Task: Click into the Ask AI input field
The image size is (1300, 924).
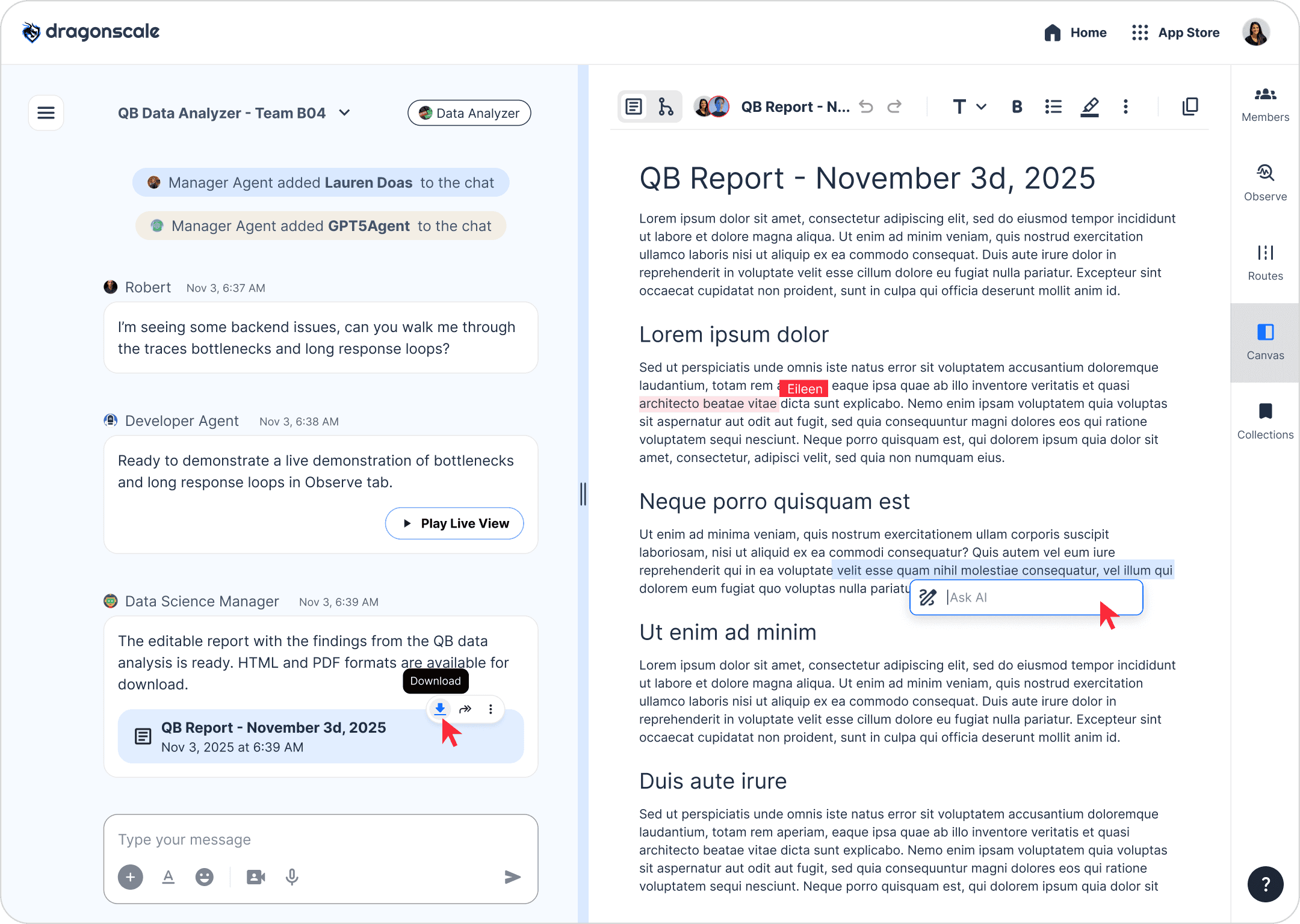Action: [x=1023, y=597]
